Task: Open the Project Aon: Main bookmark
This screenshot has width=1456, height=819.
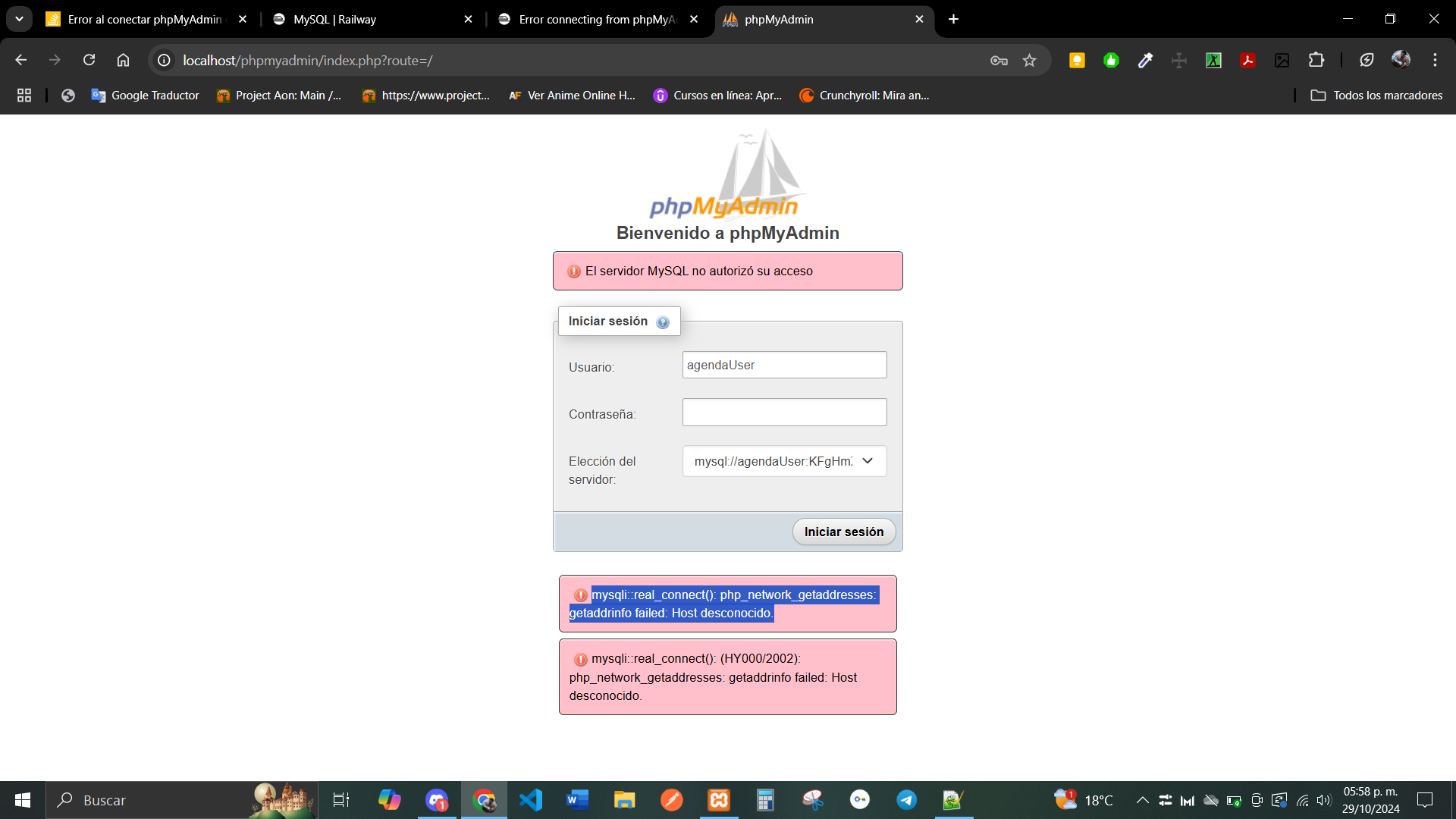Action: pos(278,96)
